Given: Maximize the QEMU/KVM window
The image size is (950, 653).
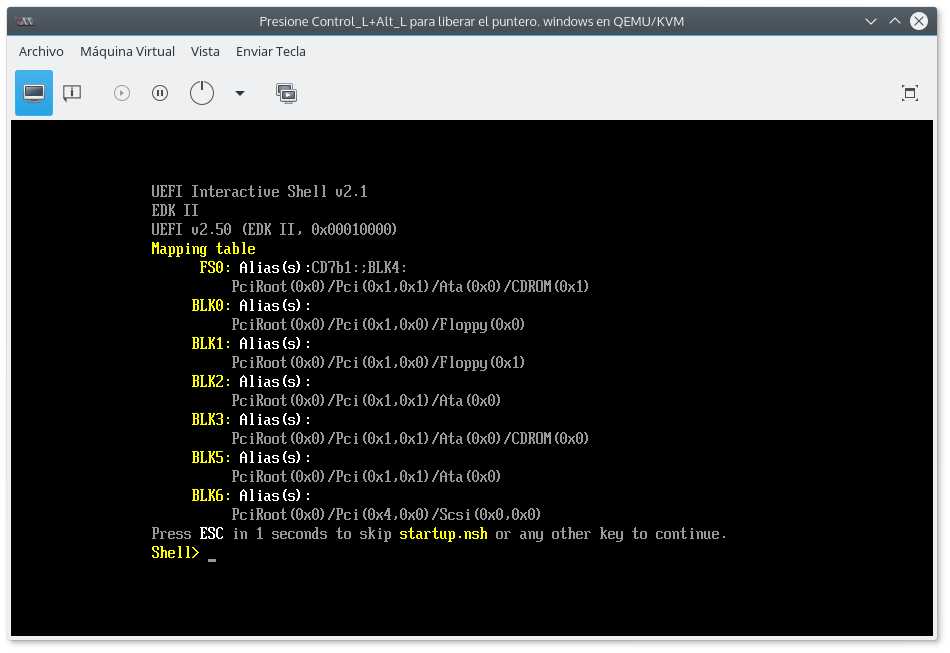Looking at the screenshot, I should [x=895, y=21].
